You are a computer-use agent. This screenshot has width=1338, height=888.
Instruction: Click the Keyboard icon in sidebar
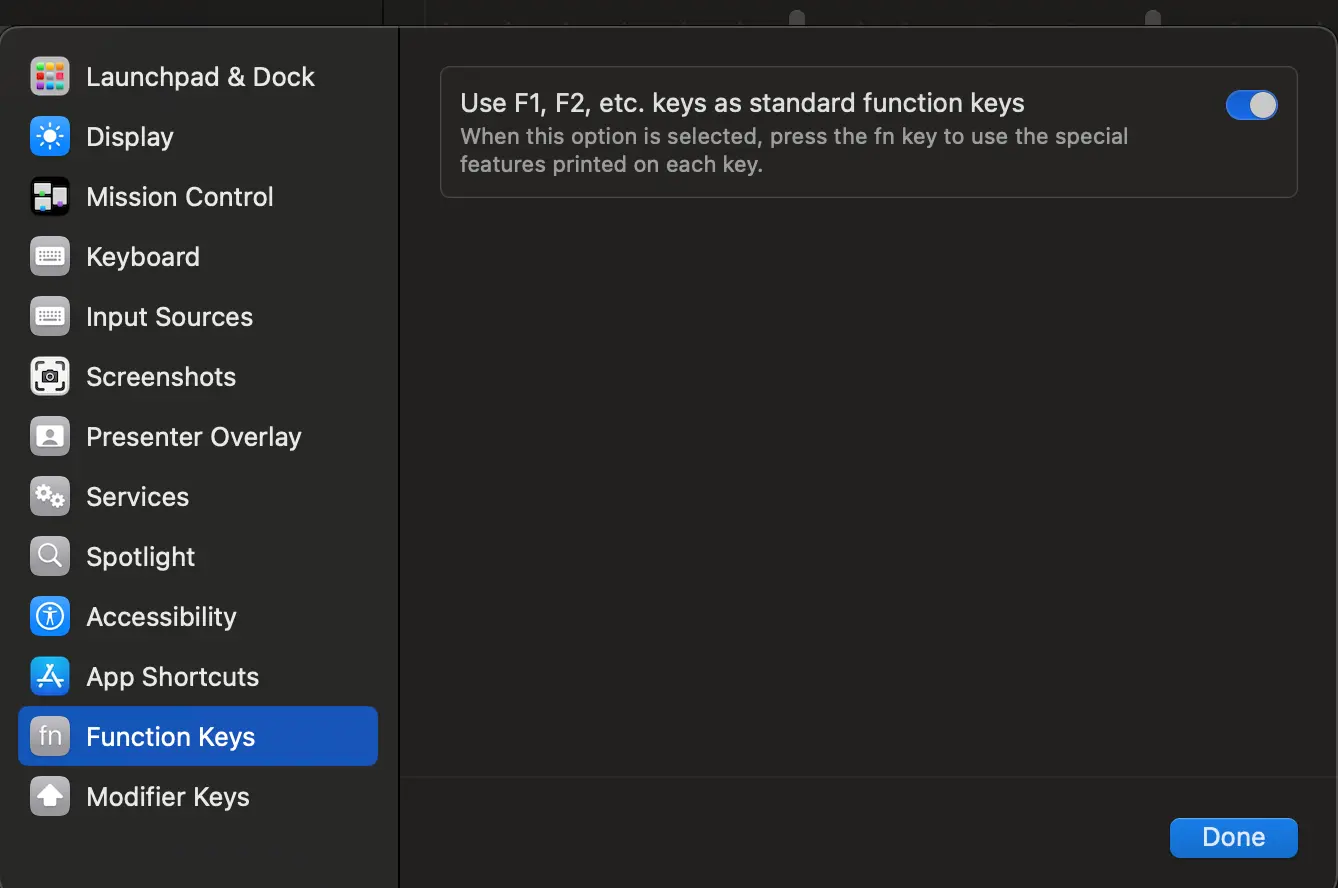49,257
